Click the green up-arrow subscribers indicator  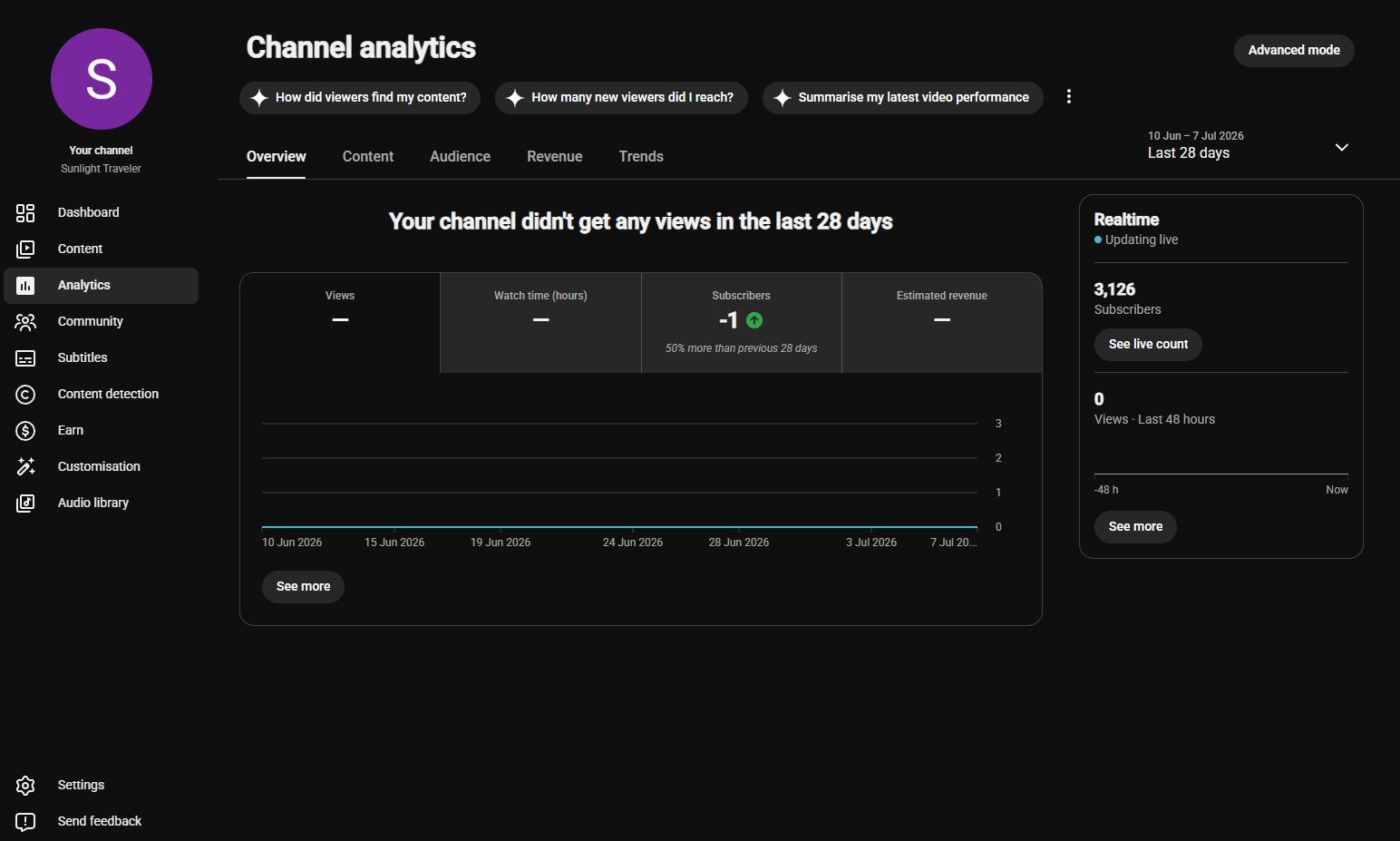[x=754, y=320]
